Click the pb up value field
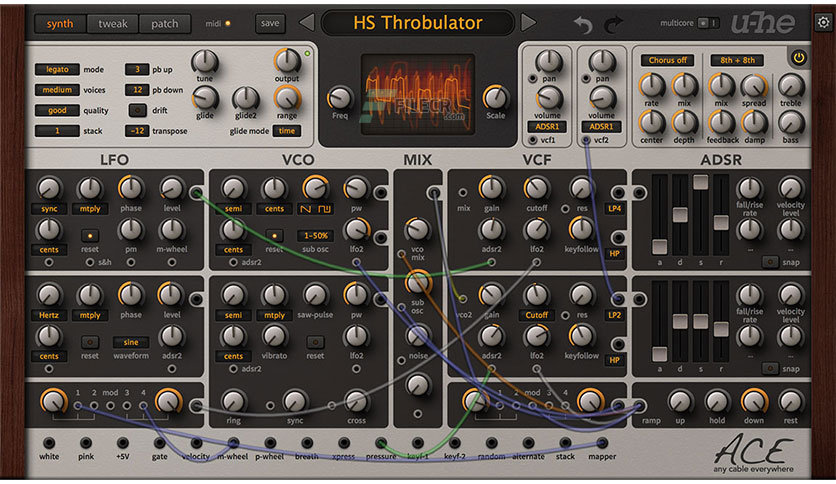This screenshot has width=836, height=484. 138,69
